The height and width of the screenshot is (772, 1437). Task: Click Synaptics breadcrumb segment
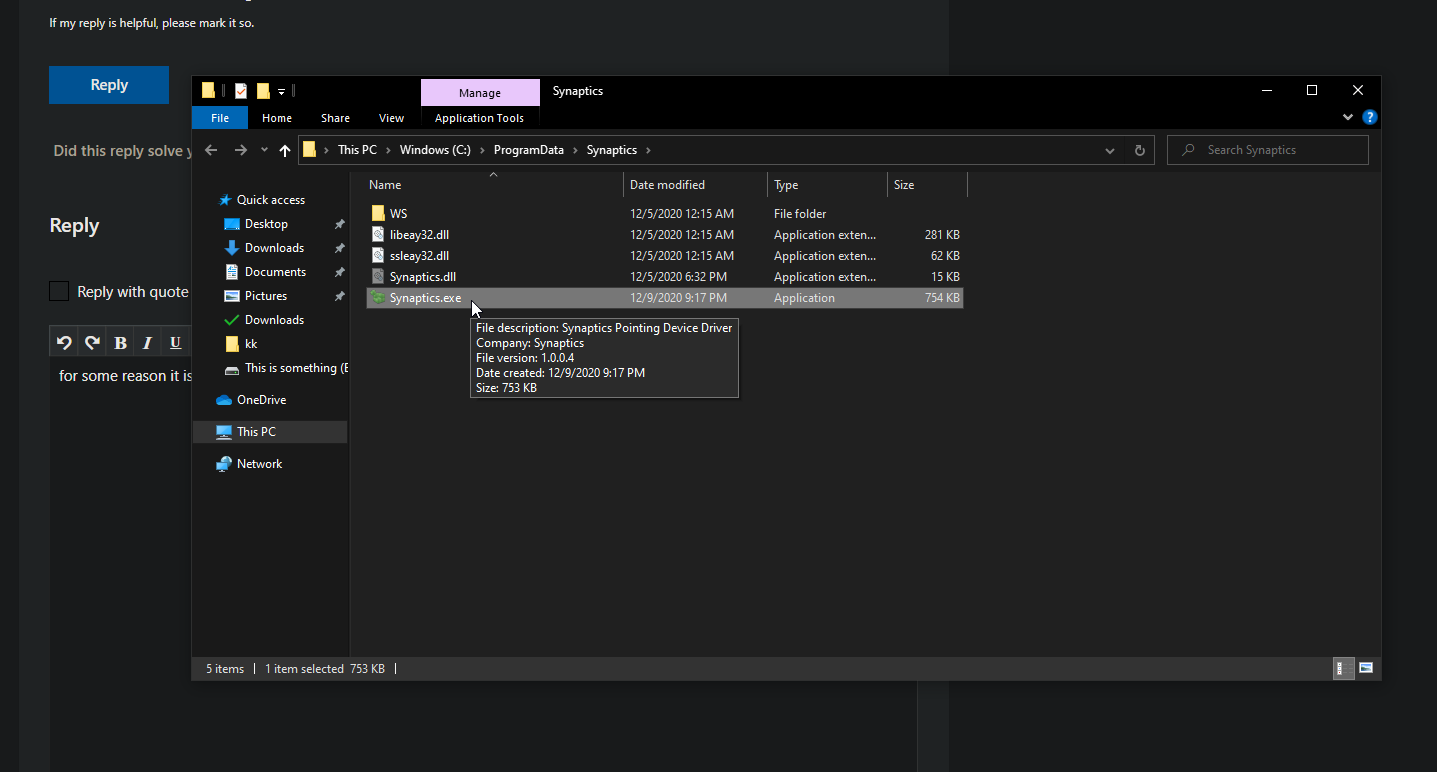pyautogui.click(x=611, y=150)
